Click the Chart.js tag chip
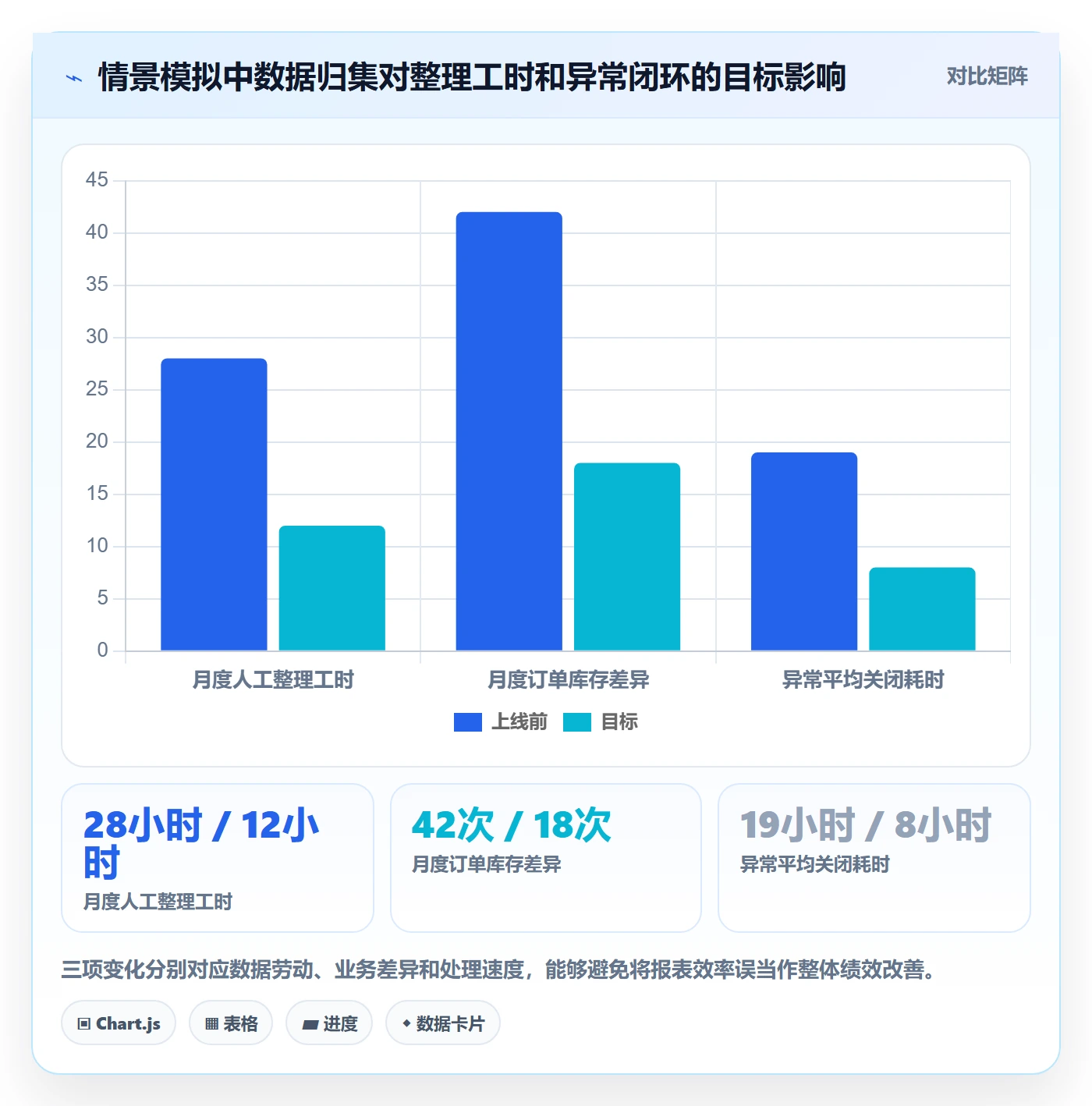The height and width of the screenshot is (1106, 1092). tap(119, 1023)
